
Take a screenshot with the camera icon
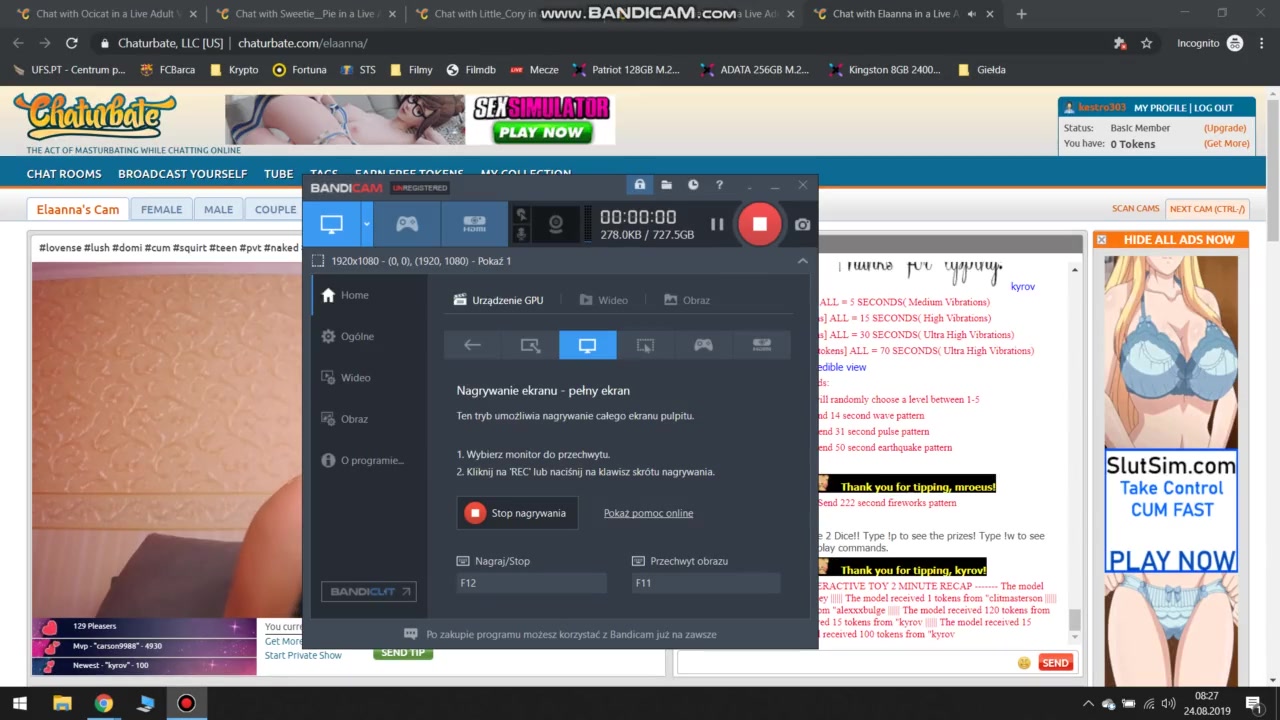[802, 225]
